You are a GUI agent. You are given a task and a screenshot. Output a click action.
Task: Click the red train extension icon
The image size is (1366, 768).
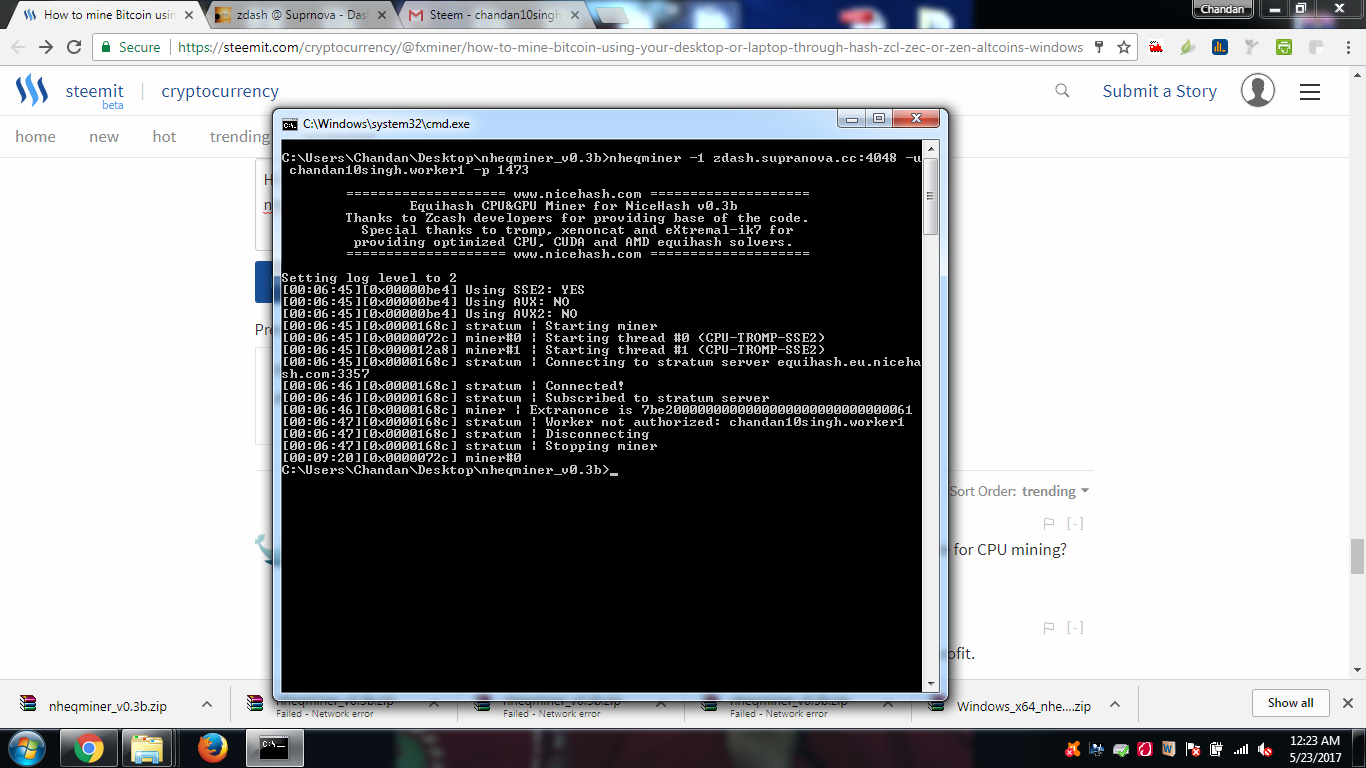point(1157,47)
